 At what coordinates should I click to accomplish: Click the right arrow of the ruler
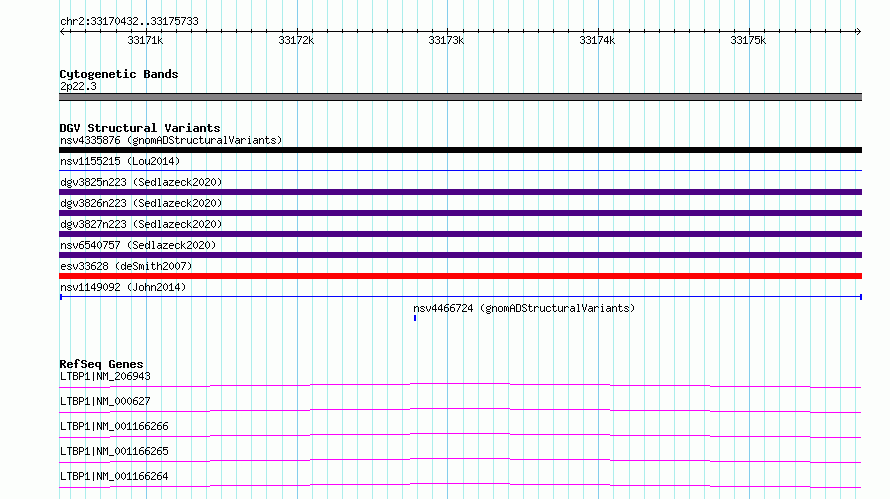(x=858, y=31)
